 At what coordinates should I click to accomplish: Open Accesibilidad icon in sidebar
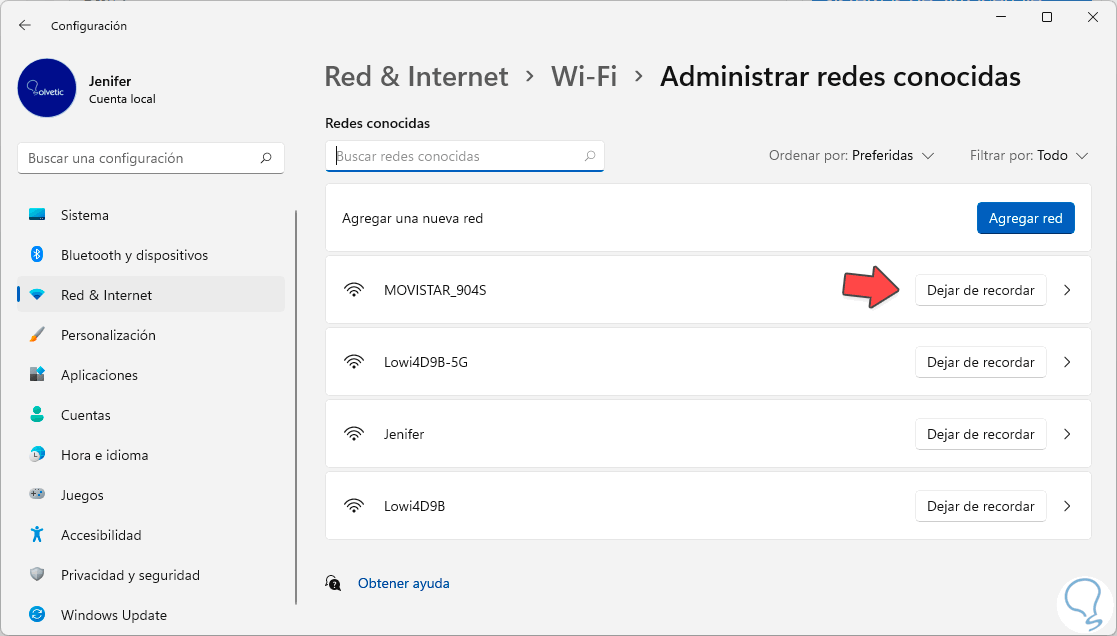(37, 535)
